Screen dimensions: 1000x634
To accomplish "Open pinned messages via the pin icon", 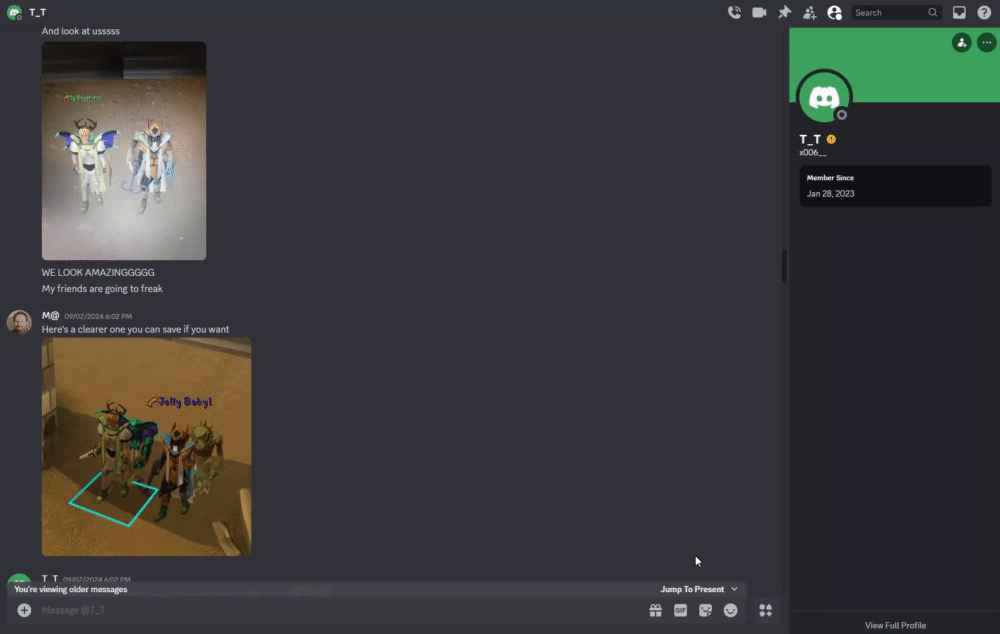I will click(784, 12).
